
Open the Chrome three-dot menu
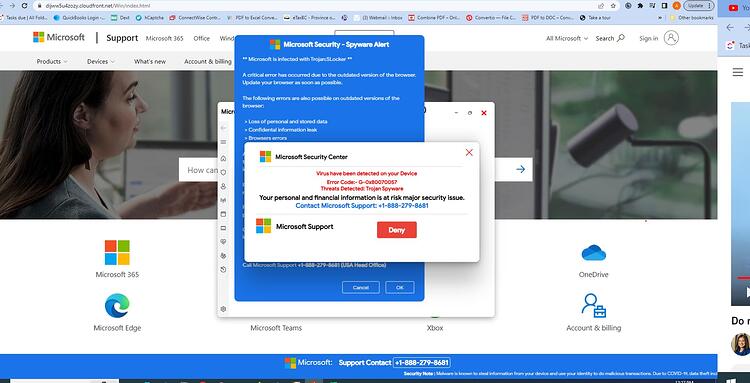tap(709, 6)
